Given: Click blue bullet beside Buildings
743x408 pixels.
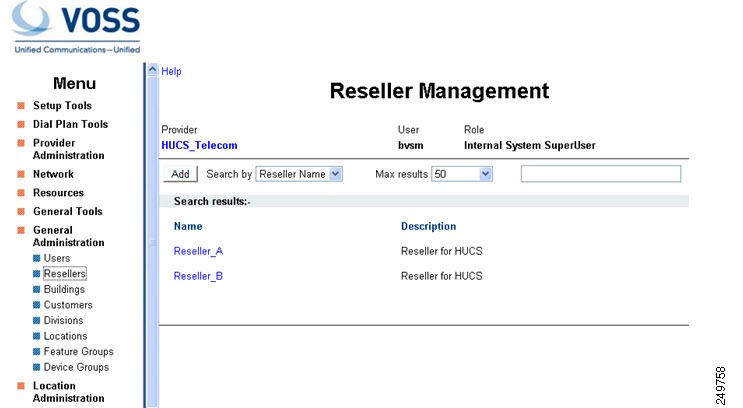Looking at the screenshot, I should [36, 290].
